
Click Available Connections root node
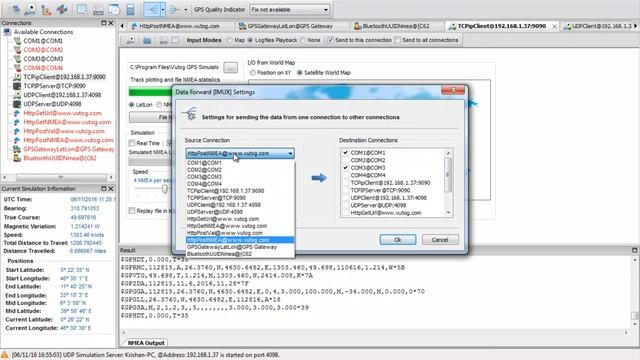43,32
